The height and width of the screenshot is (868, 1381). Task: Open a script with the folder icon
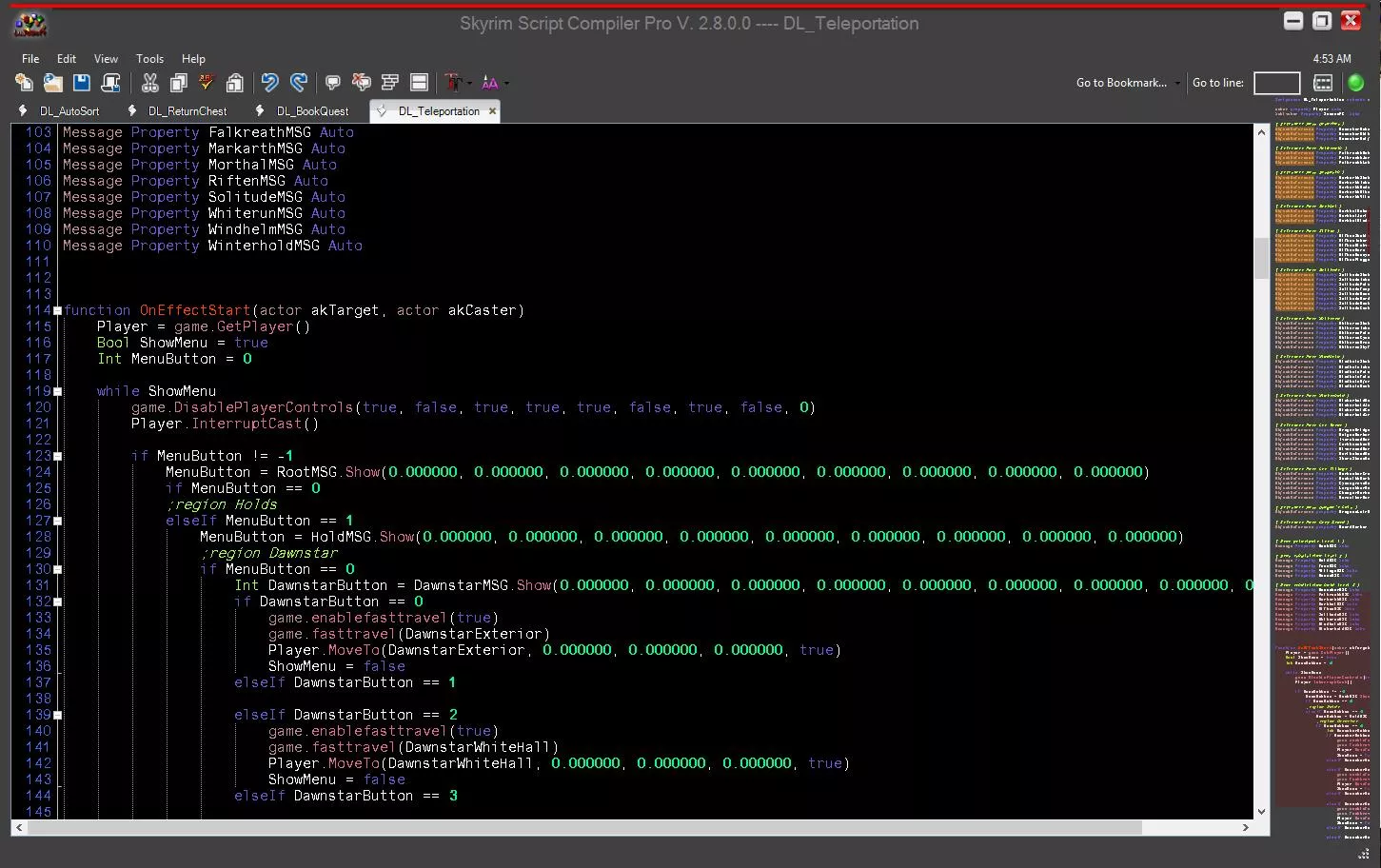point(52,83)
